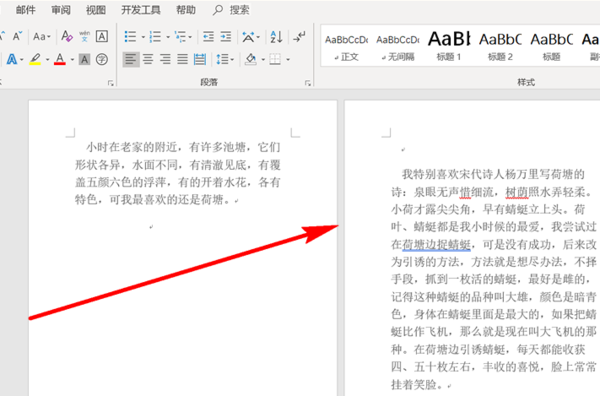The width and height of the screenshot is (600, 396).
Task: Open the 开发工具 (Developer) tab
Action: [140, 10]
